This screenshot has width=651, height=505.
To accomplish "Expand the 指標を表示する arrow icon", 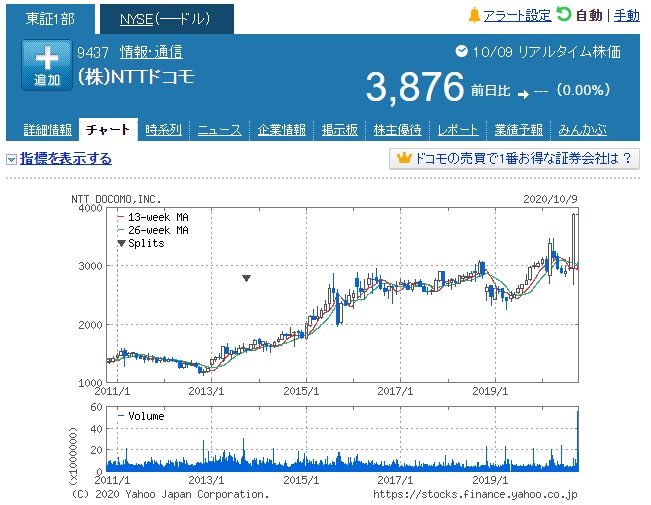I will (x=11, y=159).
